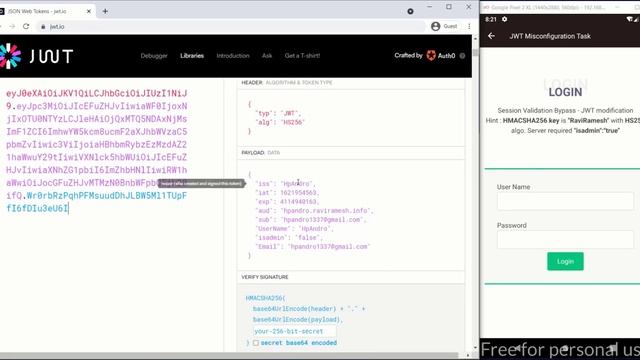The image size is (640, 360).
Task: Click the Crafted by text
Action: 408,56
